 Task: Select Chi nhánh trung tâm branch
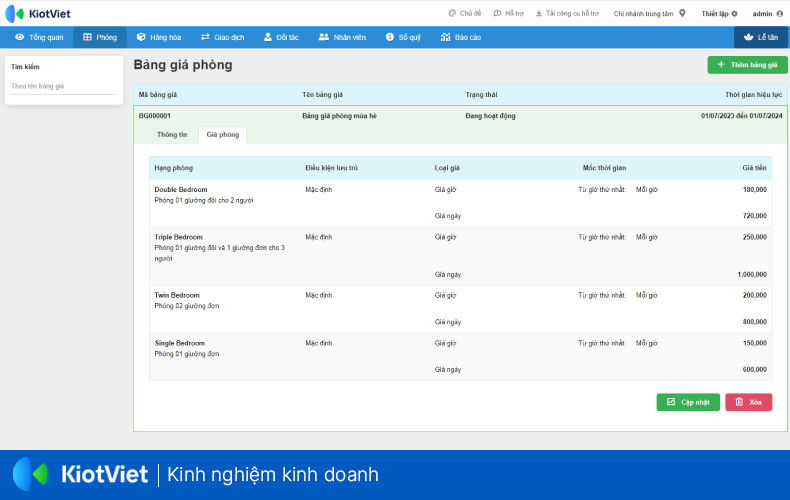(x=643, y=14)
